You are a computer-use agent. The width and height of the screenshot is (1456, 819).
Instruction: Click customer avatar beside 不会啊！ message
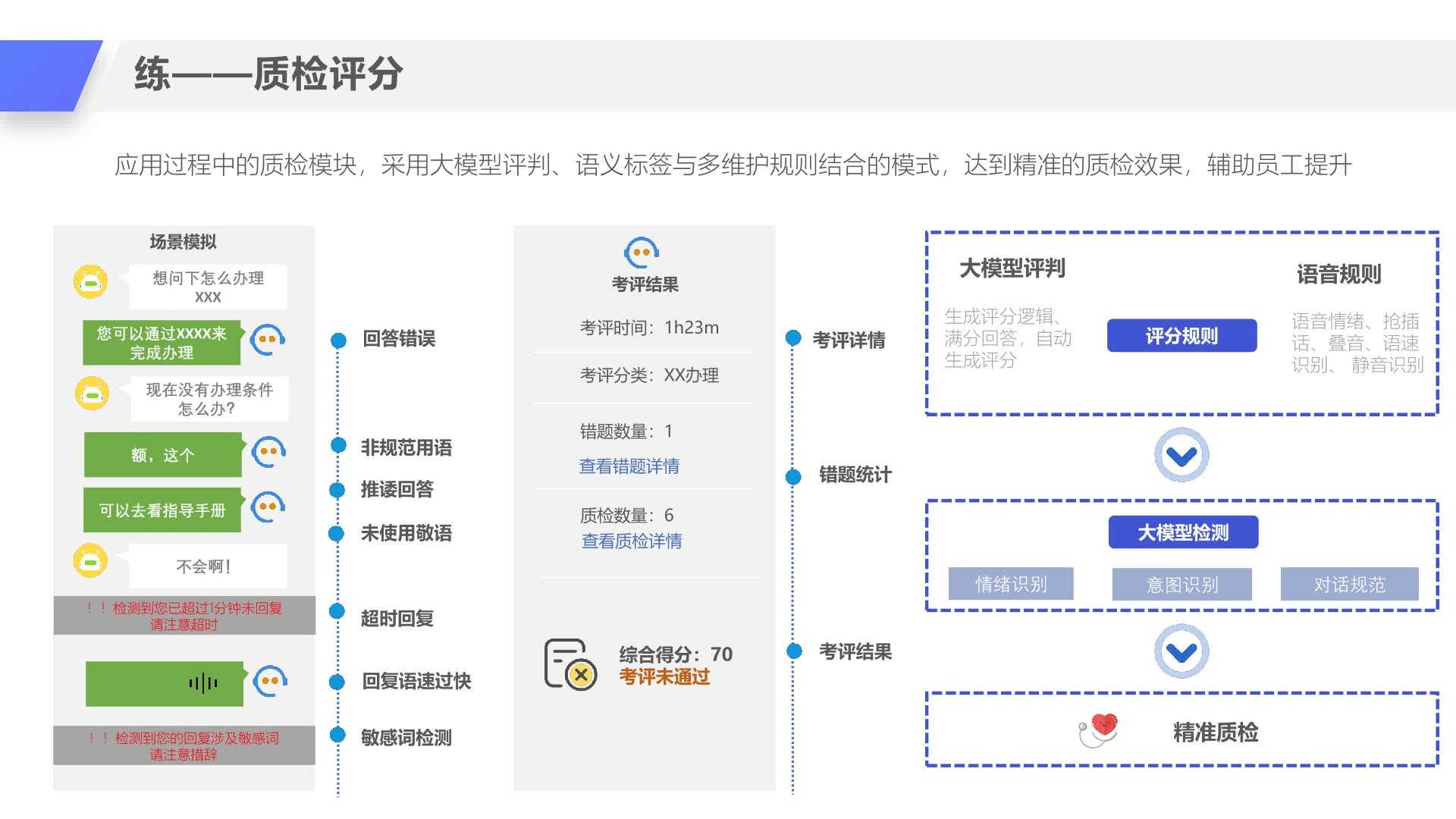click(x=90, y=561)
